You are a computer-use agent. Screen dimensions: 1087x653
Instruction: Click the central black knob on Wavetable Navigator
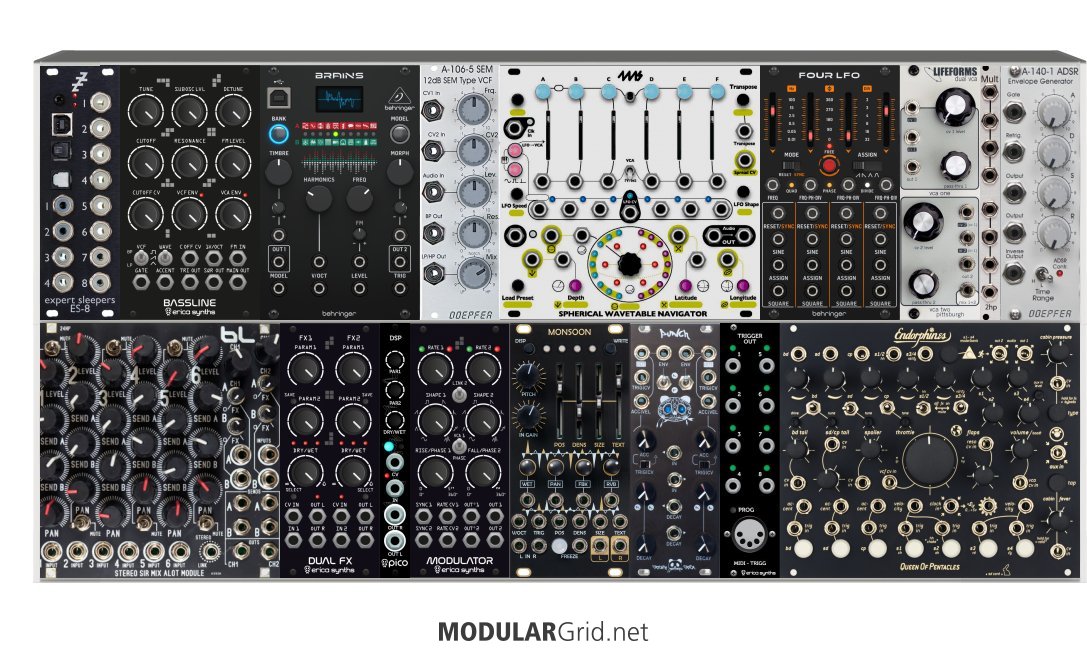point(629,264)
